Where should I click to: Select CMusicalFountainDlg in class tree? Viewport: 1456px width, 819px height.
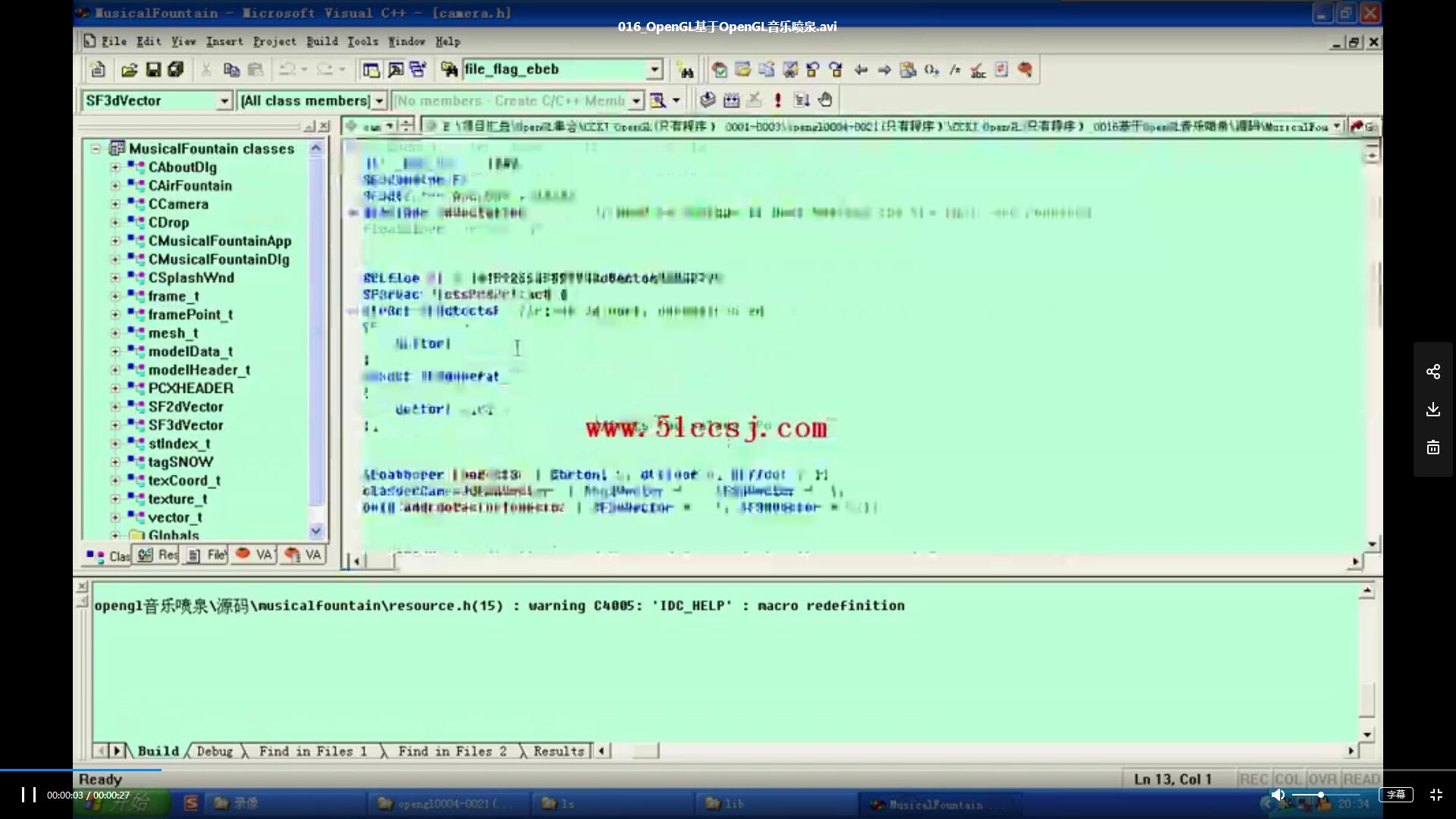click(218, 259)
